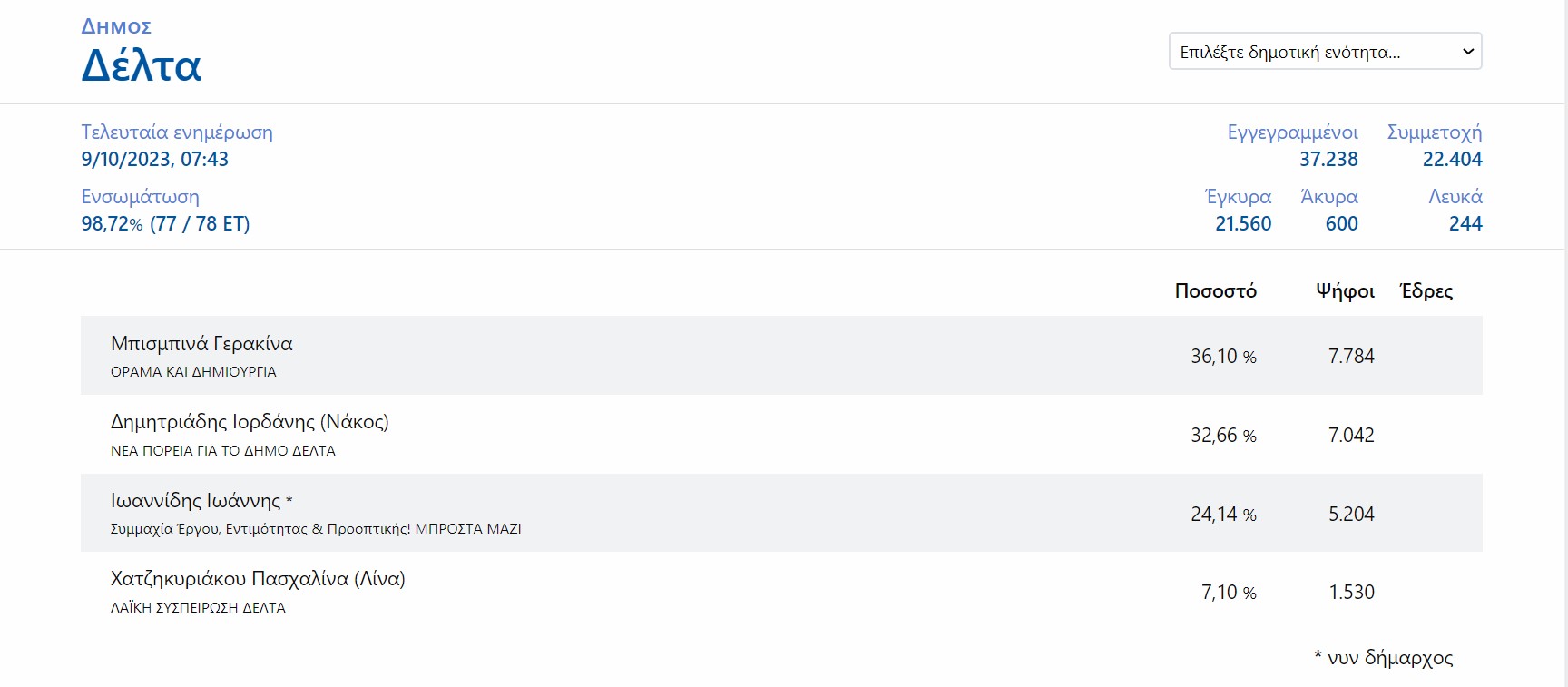Click the ΝΕΑ ΠΟΡΕΙΑ ΓΙΑ ΤΟ ΔΗΜΟ ΔΕΛΤΑ label
The height and width of the screenshot is (687, 1568).
223,451
